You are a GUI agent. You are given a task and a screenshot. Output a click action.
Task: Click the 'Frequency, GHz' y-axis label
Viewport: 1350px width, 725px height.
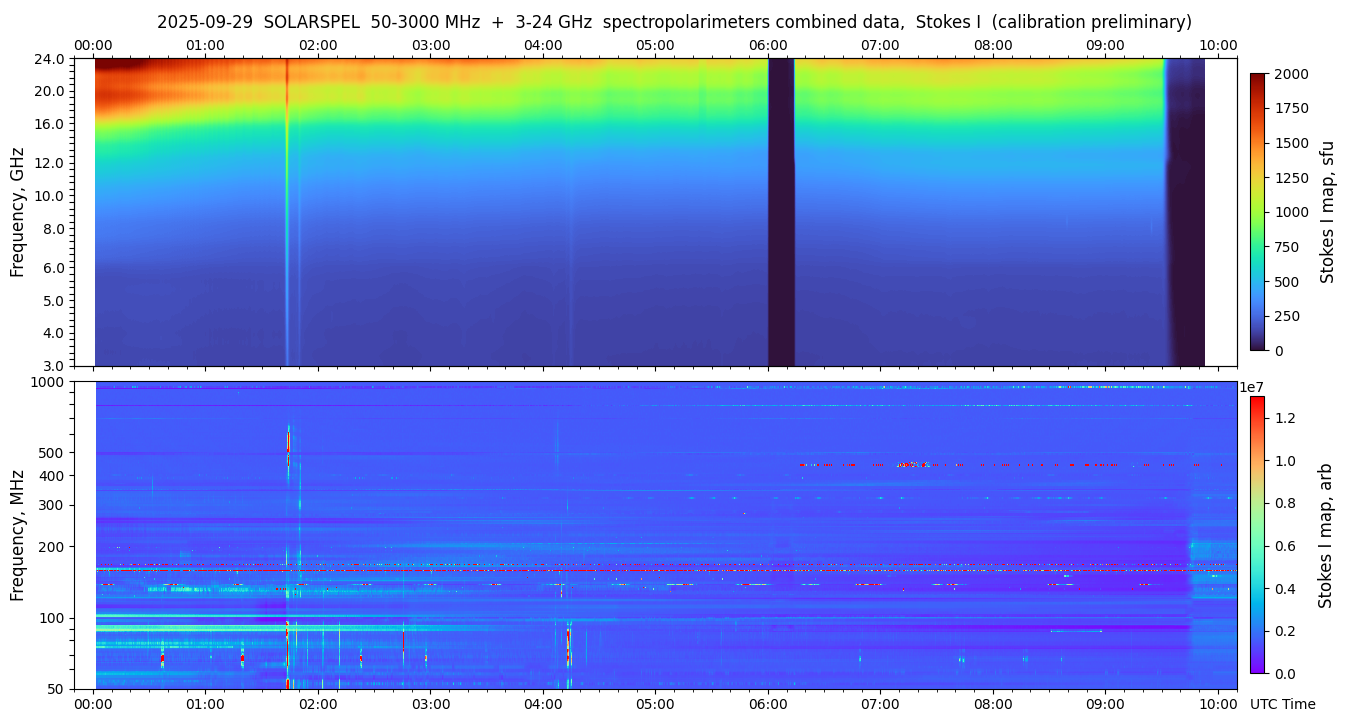click(17, 212)
